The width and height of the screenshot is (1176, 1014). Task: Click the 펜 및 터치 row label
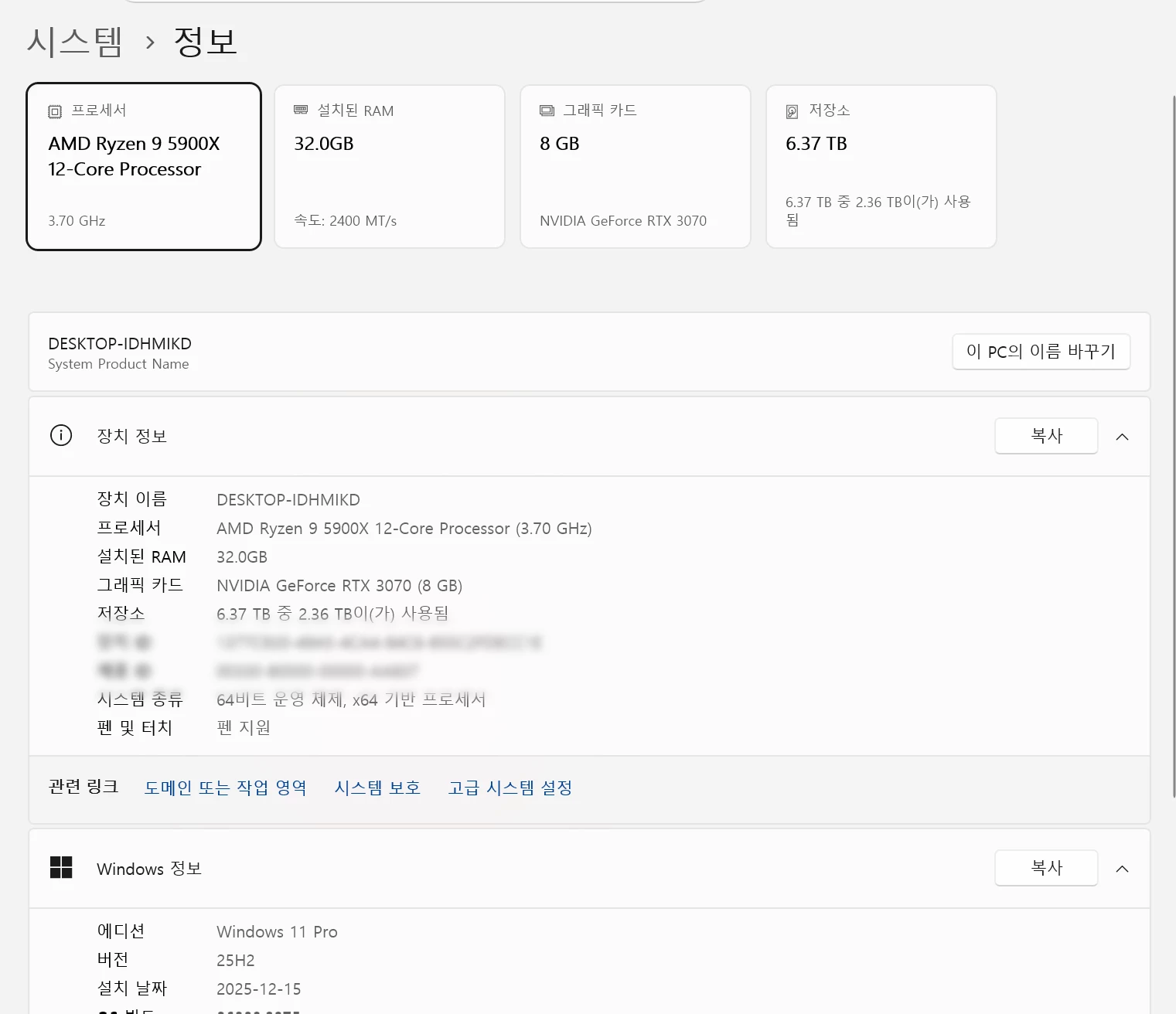pos(135,727)
